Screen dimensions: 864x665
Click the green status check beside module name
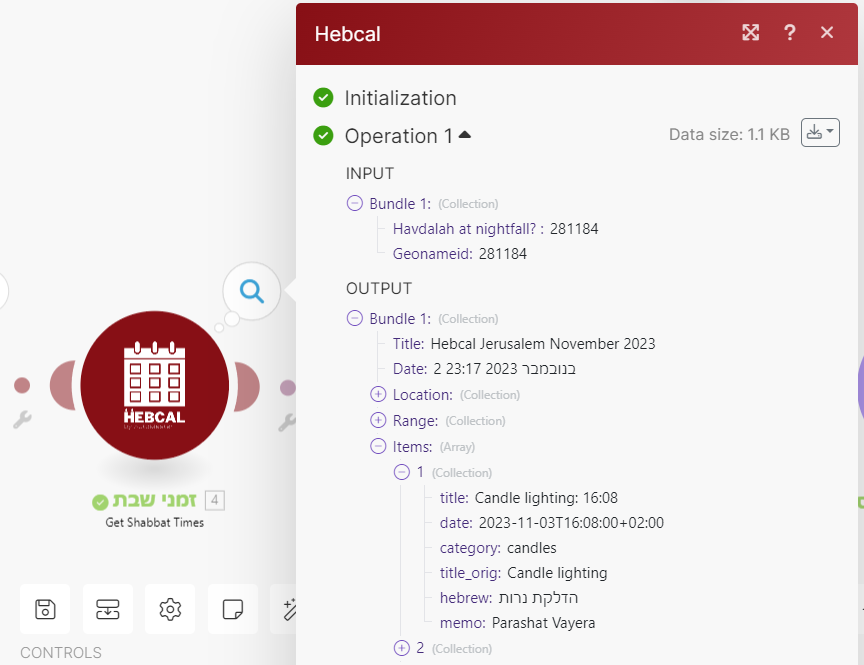click(x=100, y=502)
